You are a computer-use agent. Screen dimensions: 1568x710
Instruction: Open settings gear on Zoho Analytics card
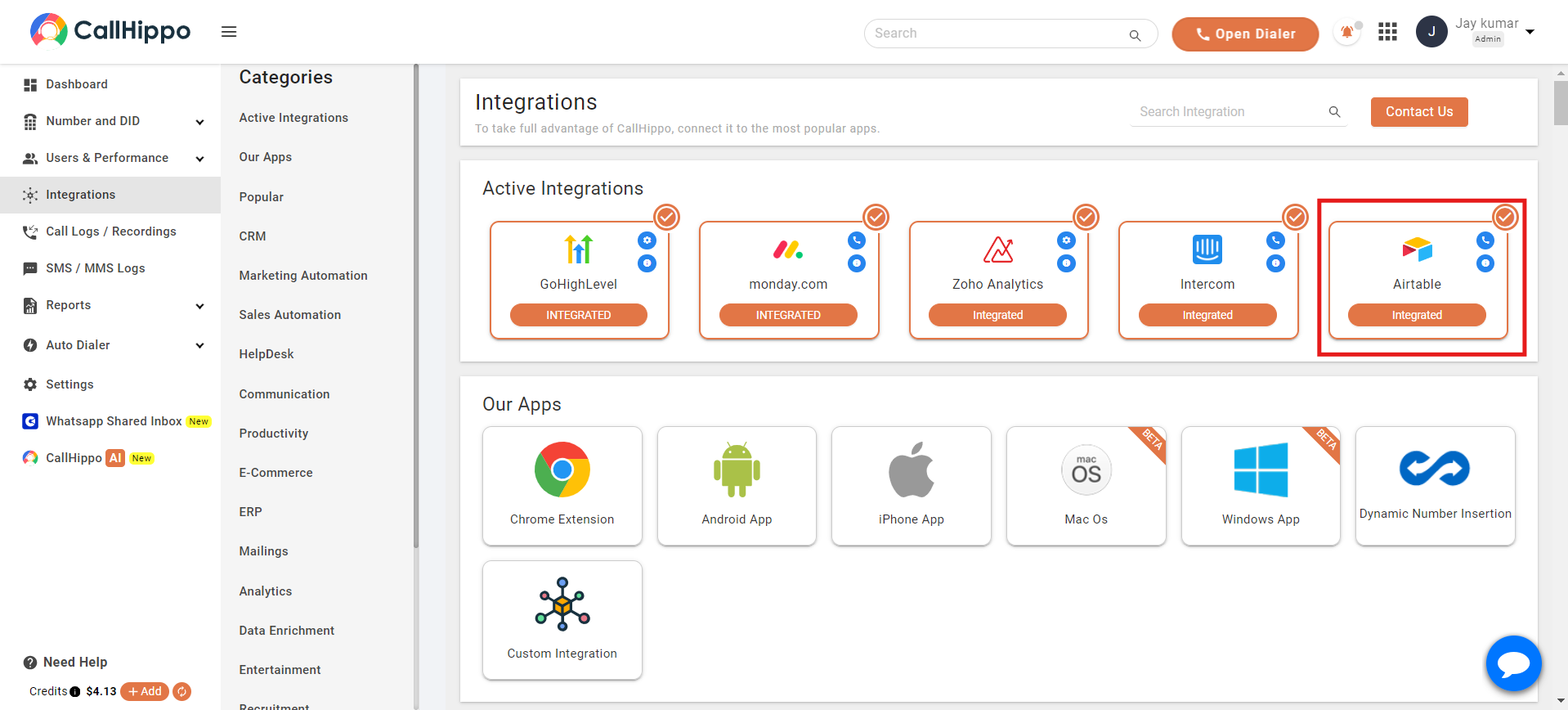1066,240
